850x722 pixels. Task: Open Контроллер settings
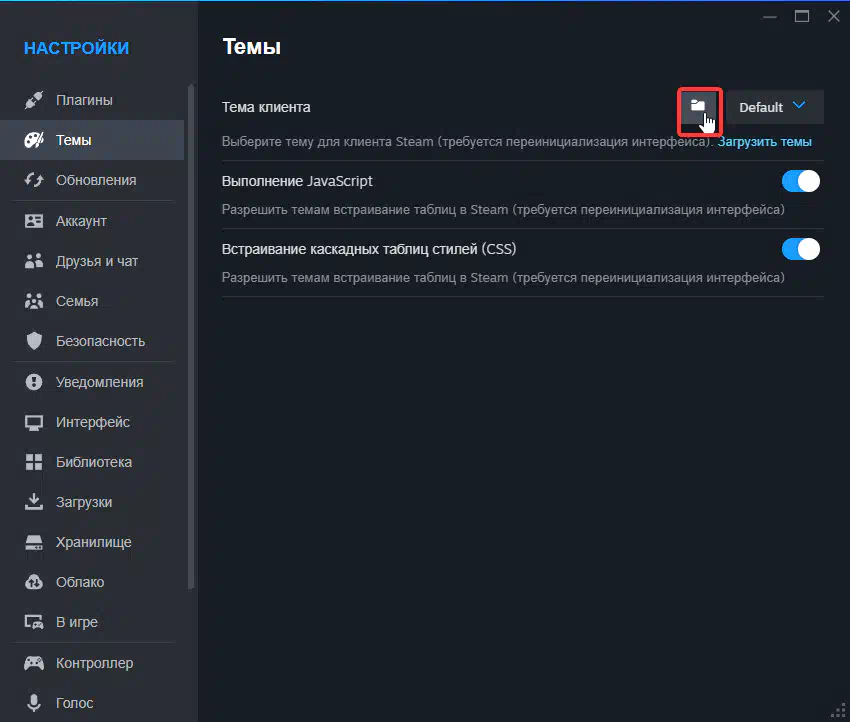[92, 663]
